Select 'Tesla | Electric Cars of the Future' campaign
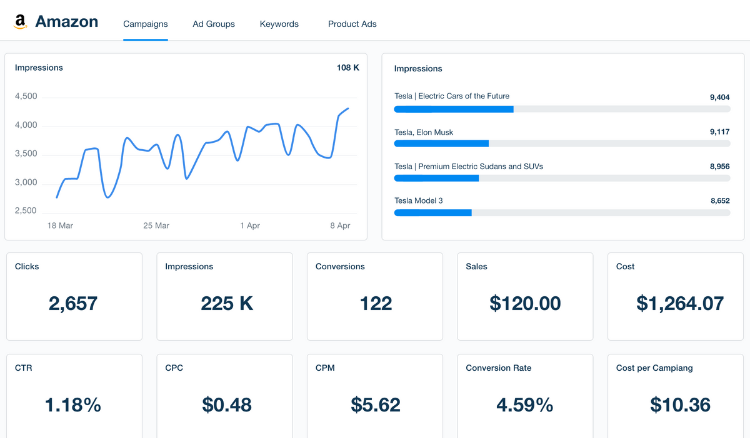Screen dimensions: 750x438 (x=452, y=96)
